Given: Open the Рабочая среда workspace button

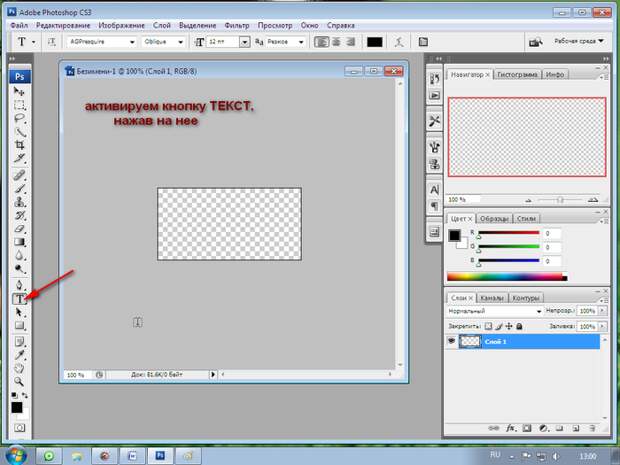Looking at the screenshot, I should tap(579, 41).
